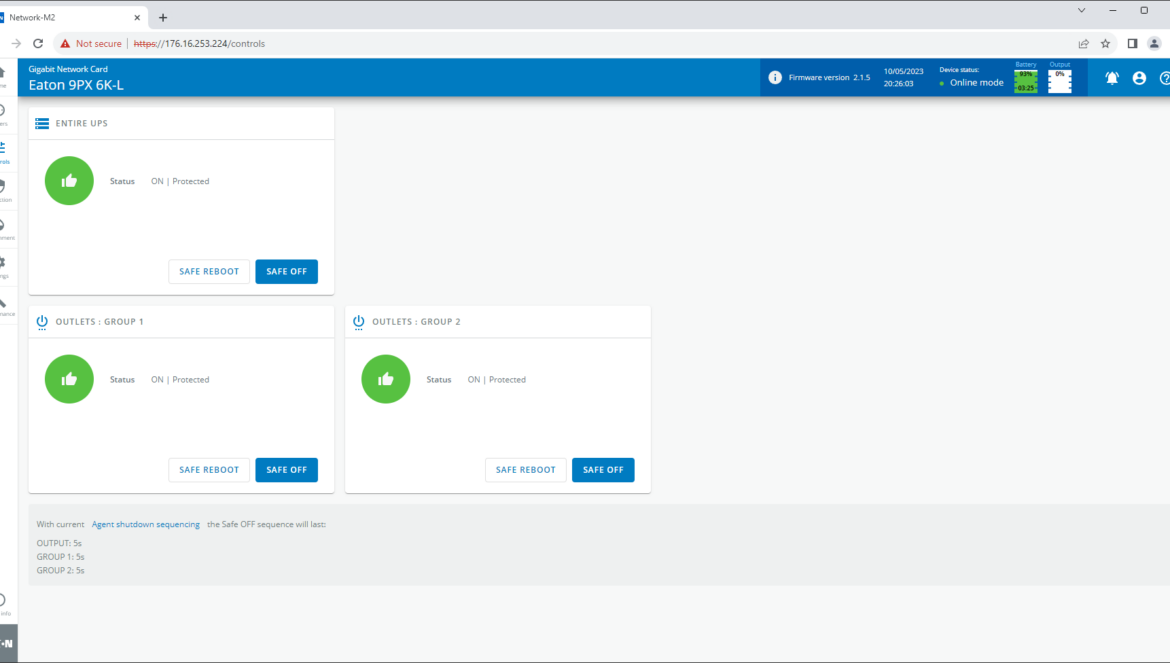Click the Group 1 thumbs-up status icon
The image size is (1170, 663).
(69, 379)
